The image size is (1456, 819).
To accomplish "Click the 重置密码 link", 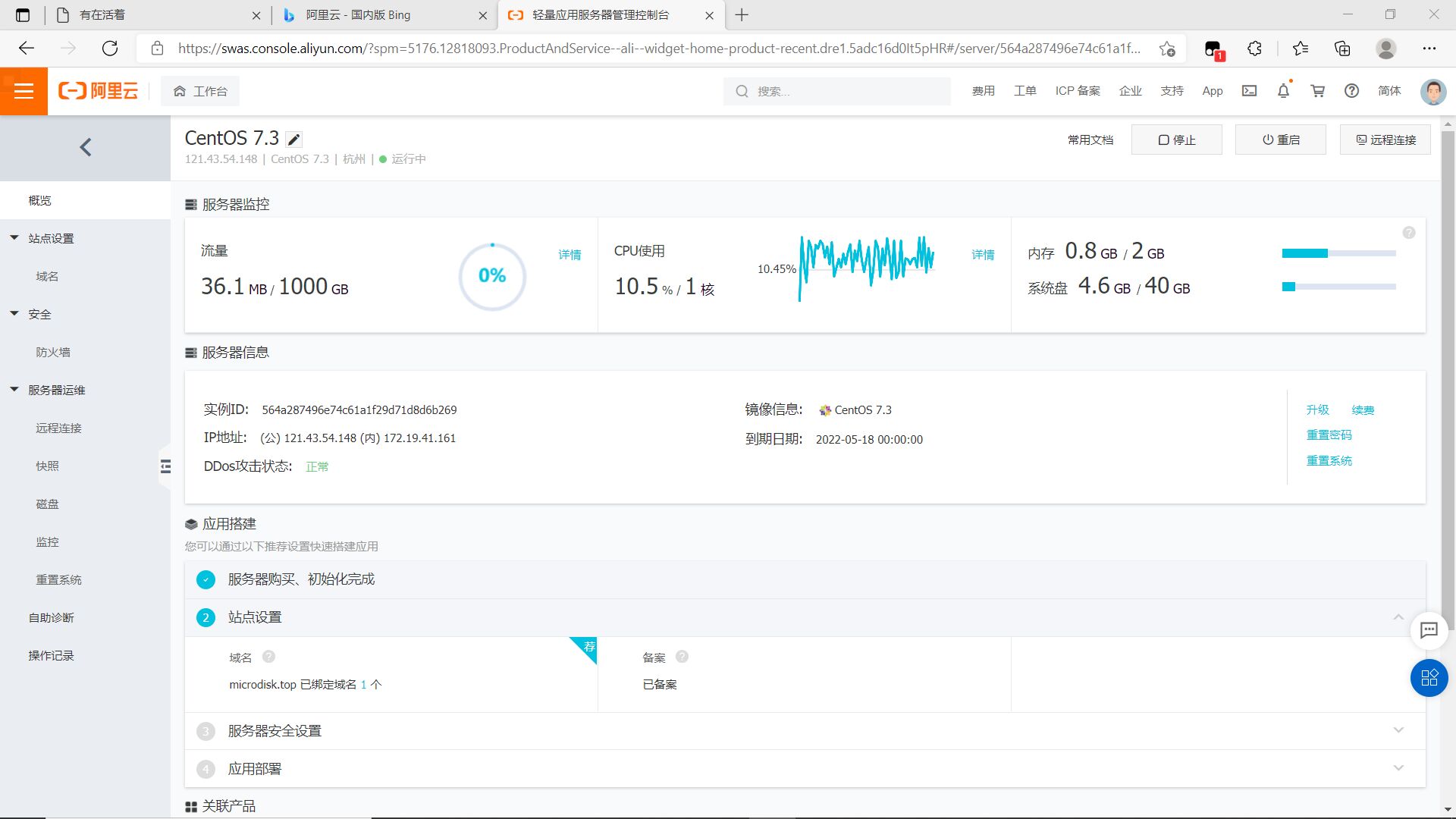I will click(x=1329, y=435).
